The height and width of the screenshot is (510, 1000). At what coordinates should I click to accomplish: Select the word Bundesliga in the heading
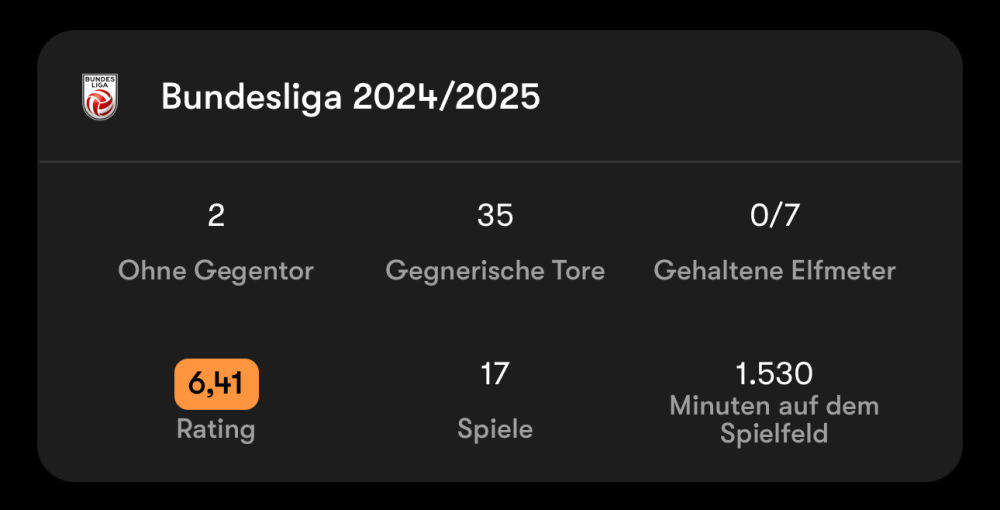point(252,97)
